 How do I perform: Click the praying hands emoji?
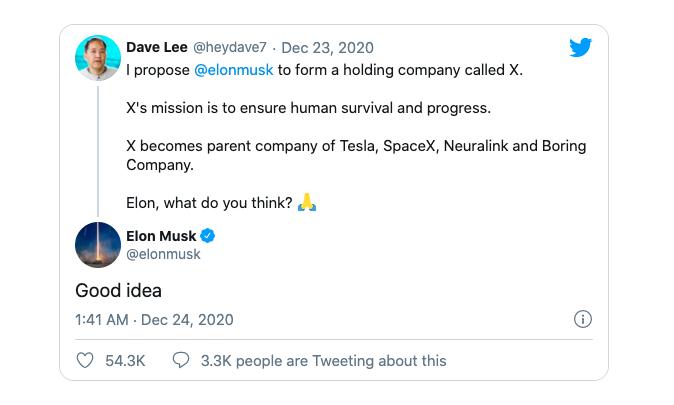[x=307, y=203]
